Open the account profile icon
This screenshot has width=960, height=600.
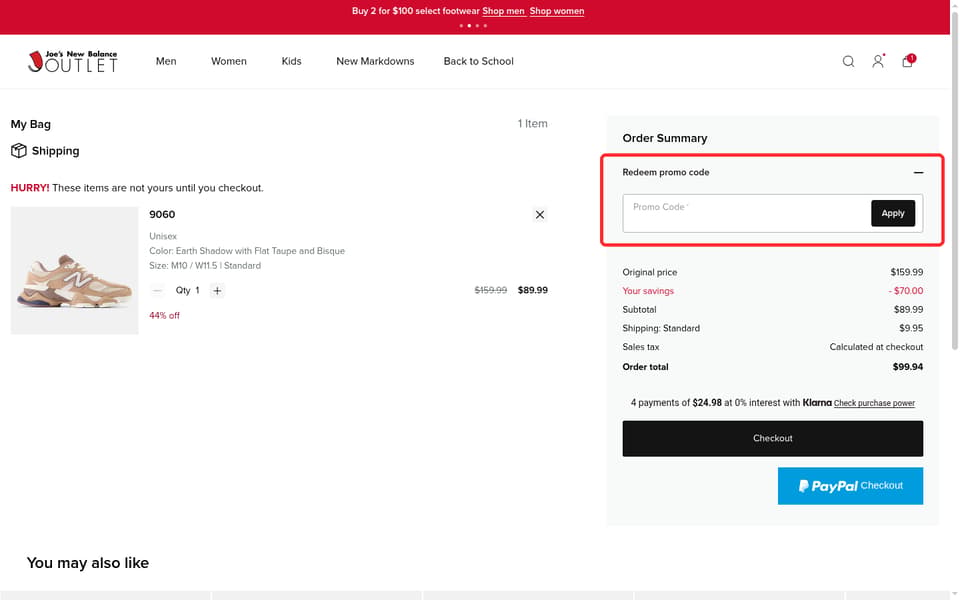coord(878,61)
